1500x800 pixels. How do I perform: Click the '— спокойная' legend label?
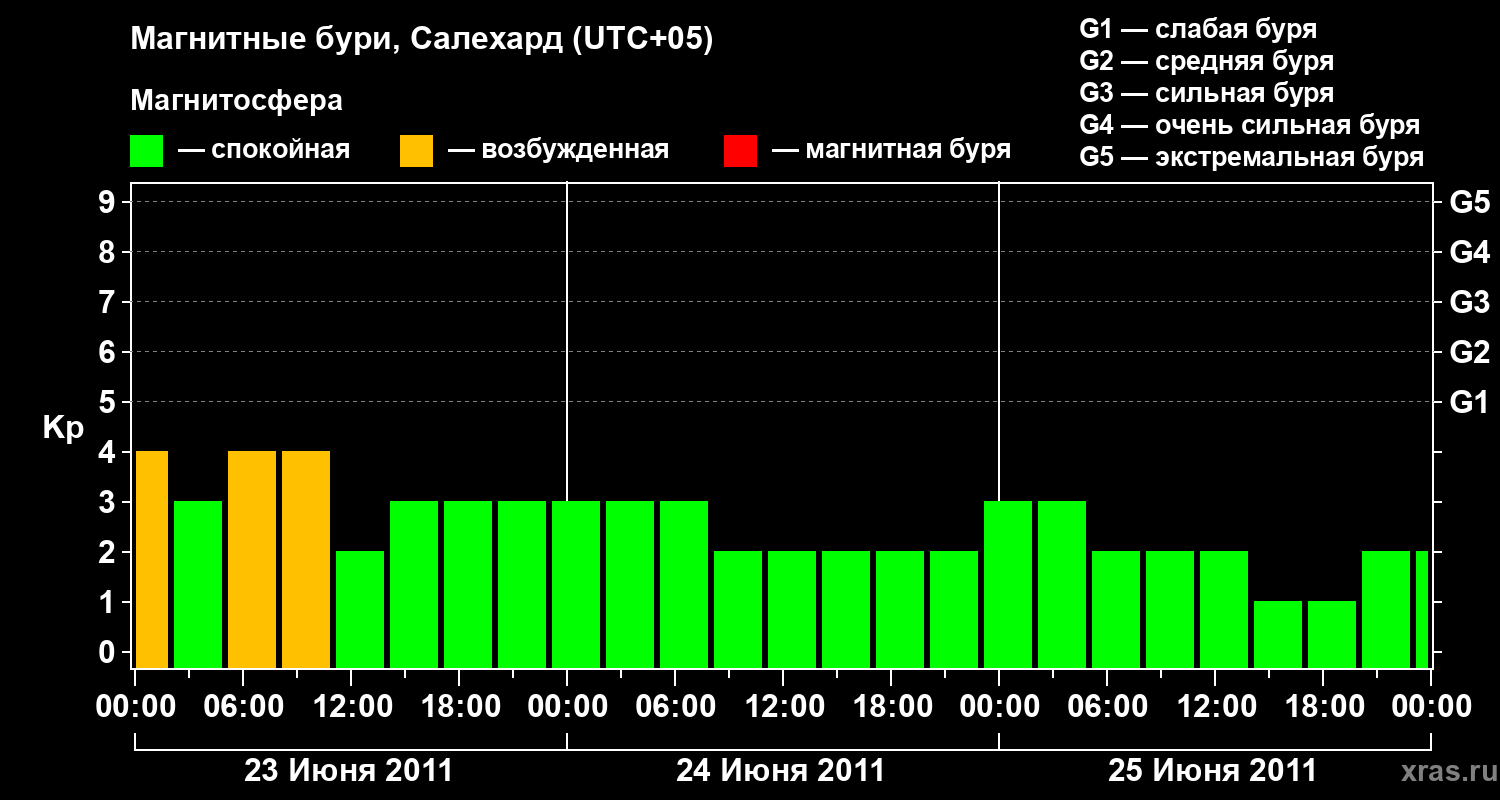[264, 150]
